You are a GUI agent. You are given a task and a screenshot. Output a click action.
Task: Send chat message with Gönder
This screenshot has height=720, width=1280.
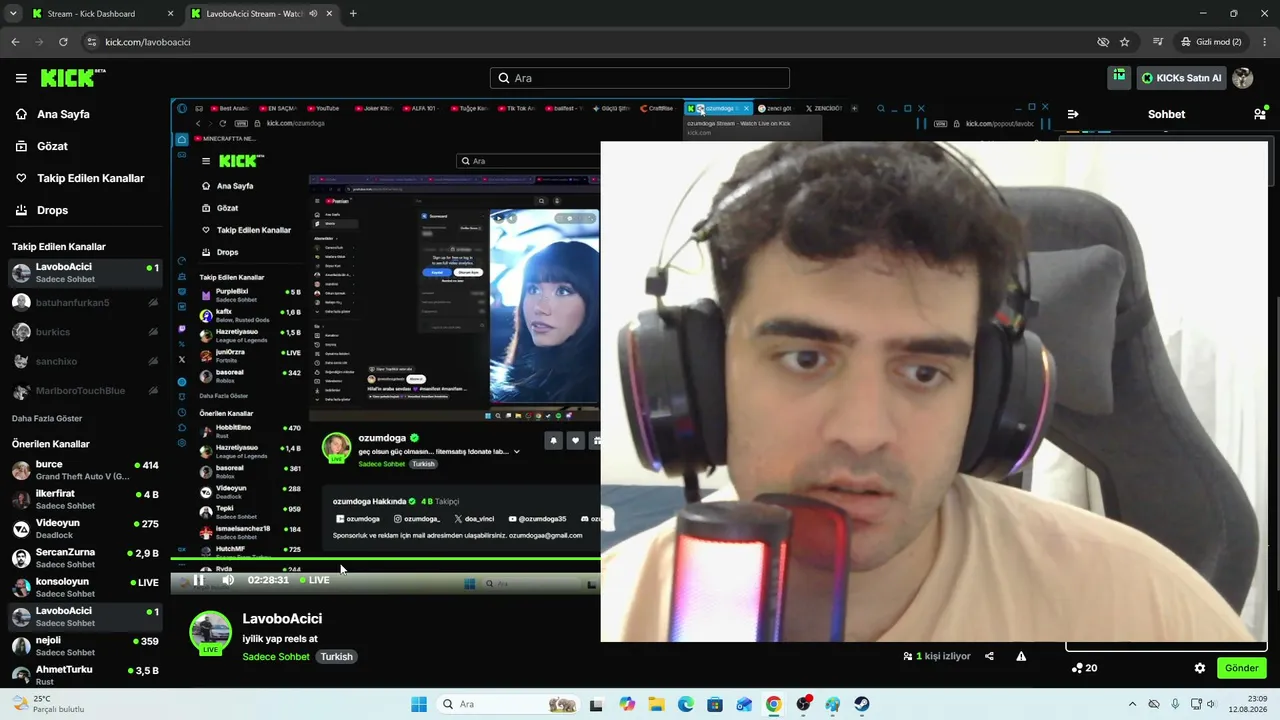[x=1241, y=668]
